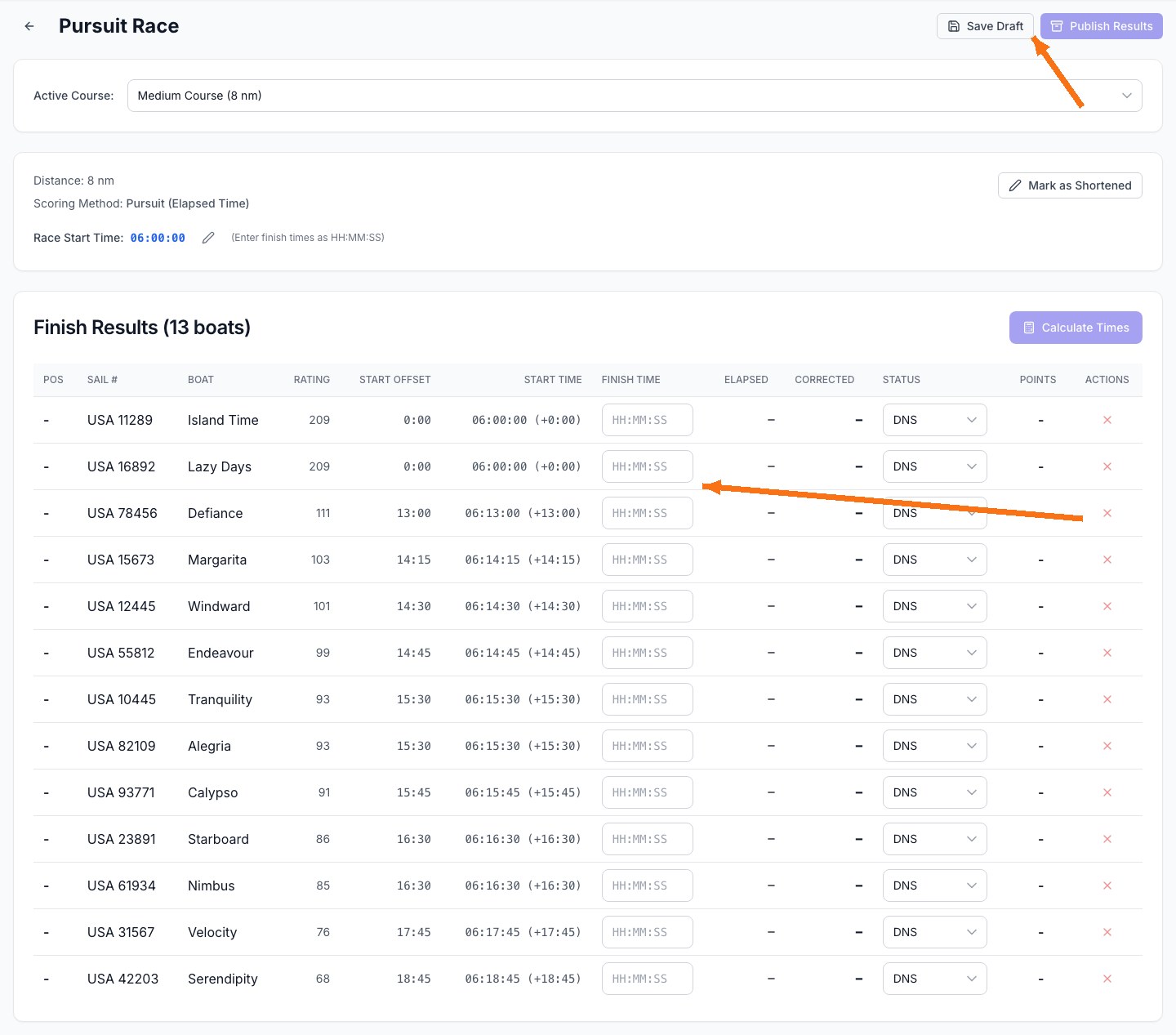Click the Mark as Shortened button
The height and width of the screenshot is (1035, 1176).
1070,185
